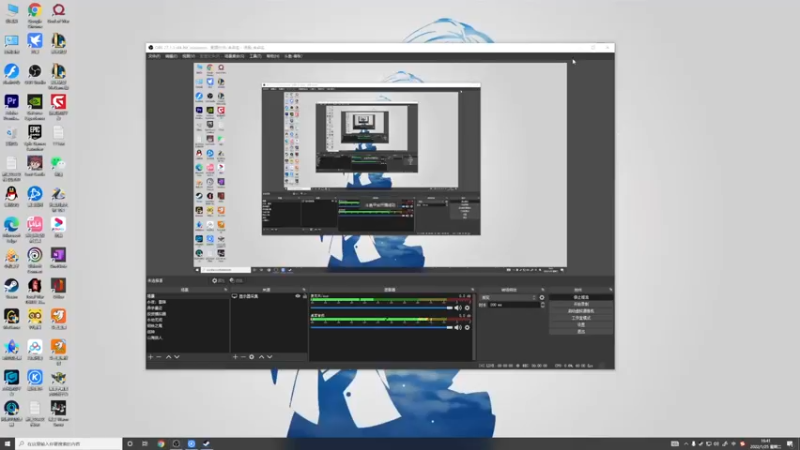Show hidden tray icons with the taskbar chevron
The image size is (800, 450).
(x=686, y=444)
